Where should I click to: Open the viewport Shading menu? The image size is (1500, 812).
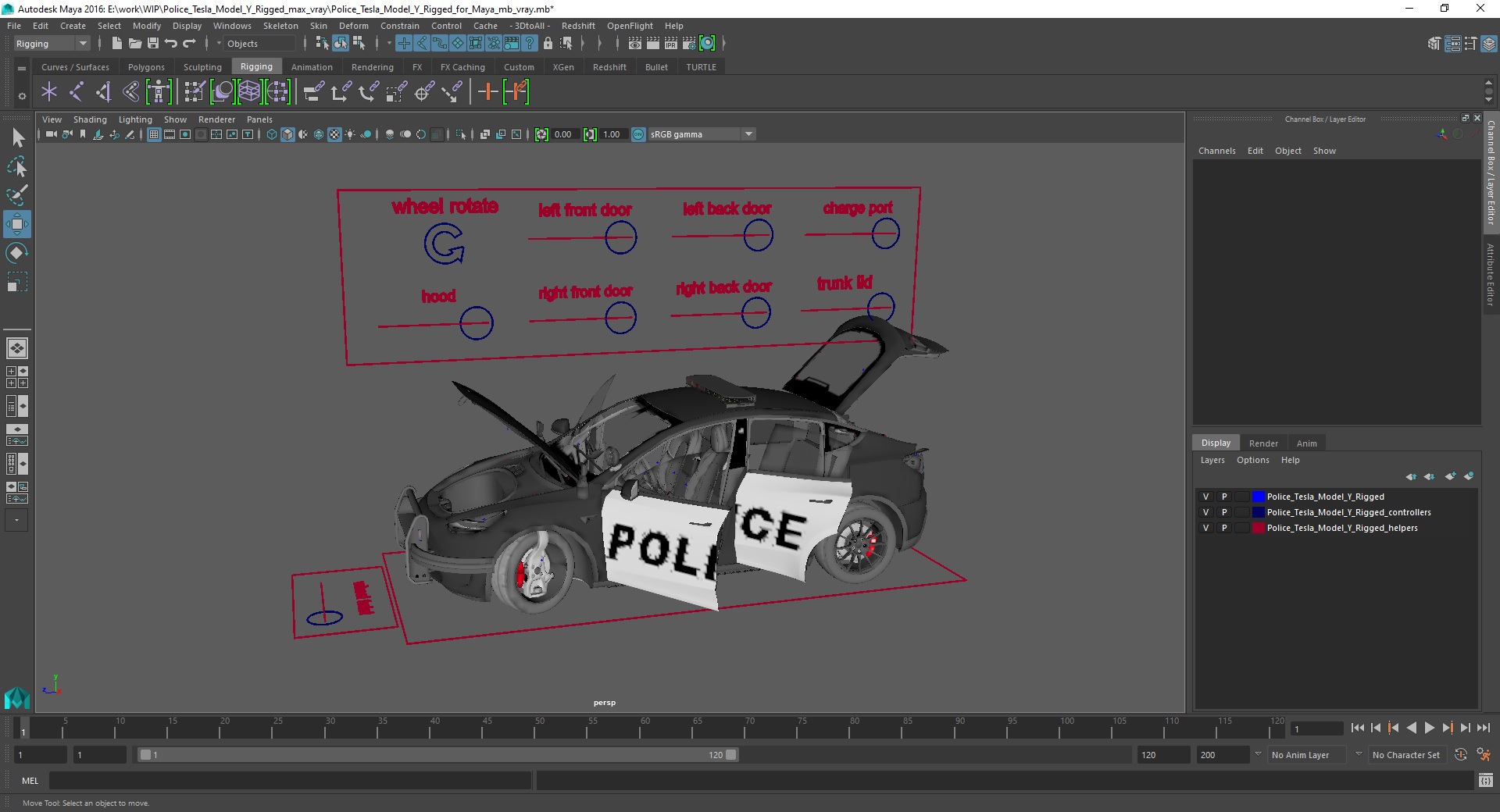[x=90, y=119]
